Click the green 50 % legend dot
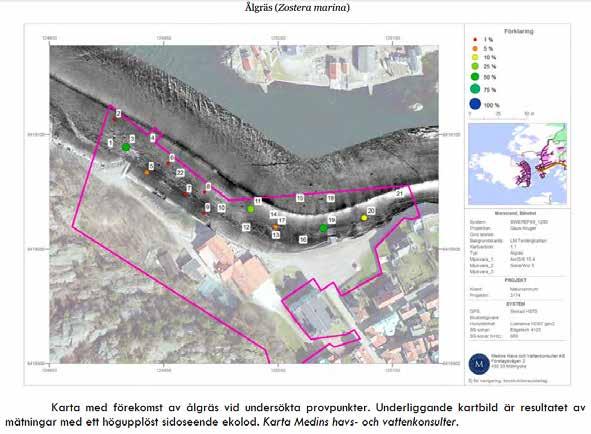 click(475, 77)
